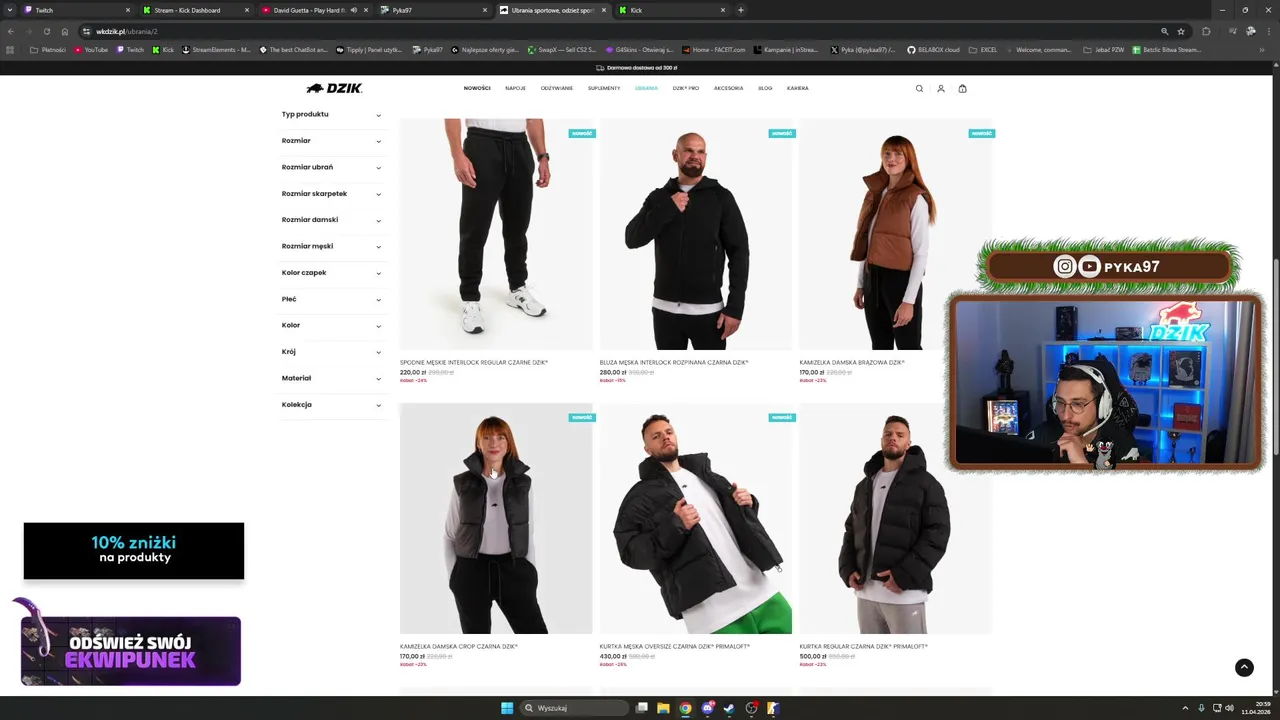Expand the Rozmiar filter
This screenshot has height=720, width=1280.
(x=331, y=141)
